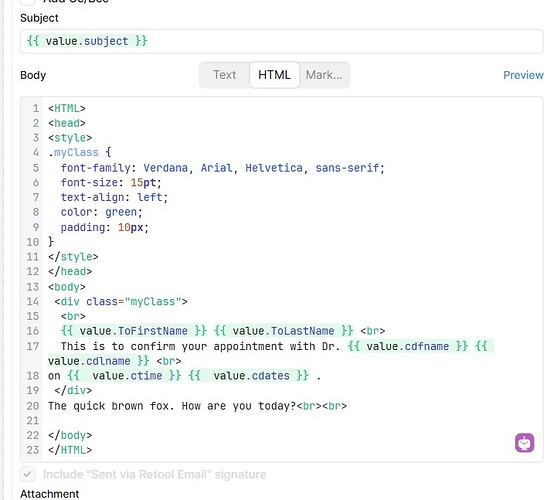Click line number 1 in the gutter
This screenshot has height=500, width=550.
pyautogui.click(x=36, y=108)
